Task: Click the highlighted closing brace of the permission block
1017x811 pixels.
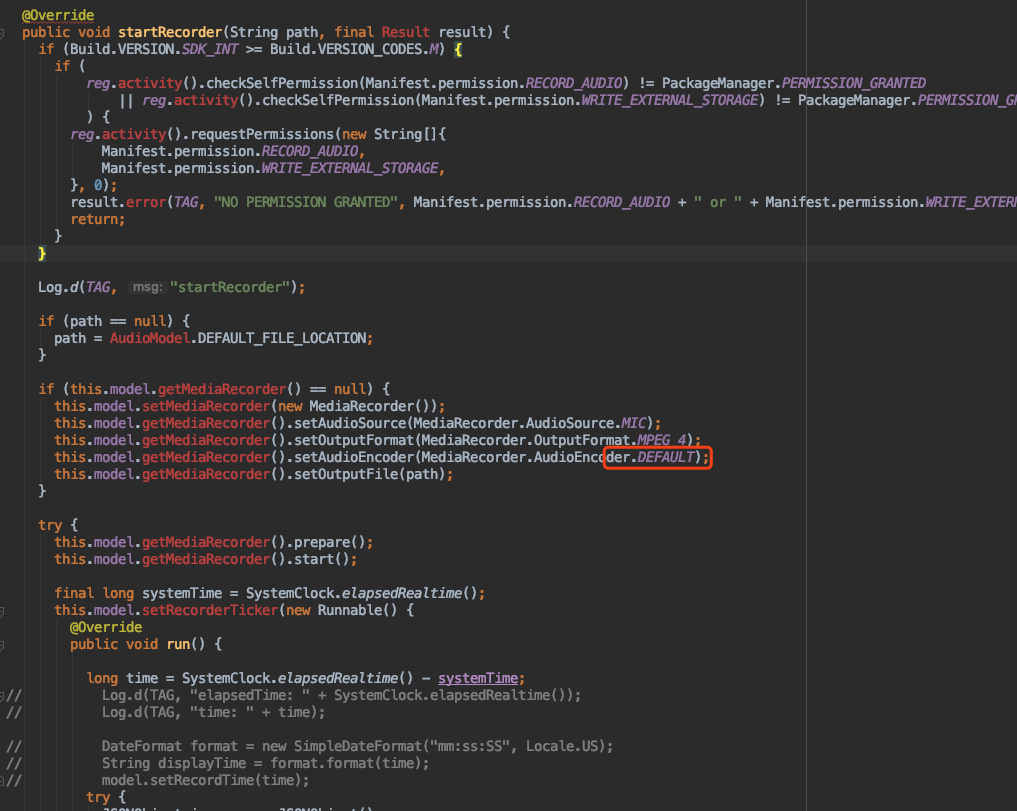Action: point(42,253)
